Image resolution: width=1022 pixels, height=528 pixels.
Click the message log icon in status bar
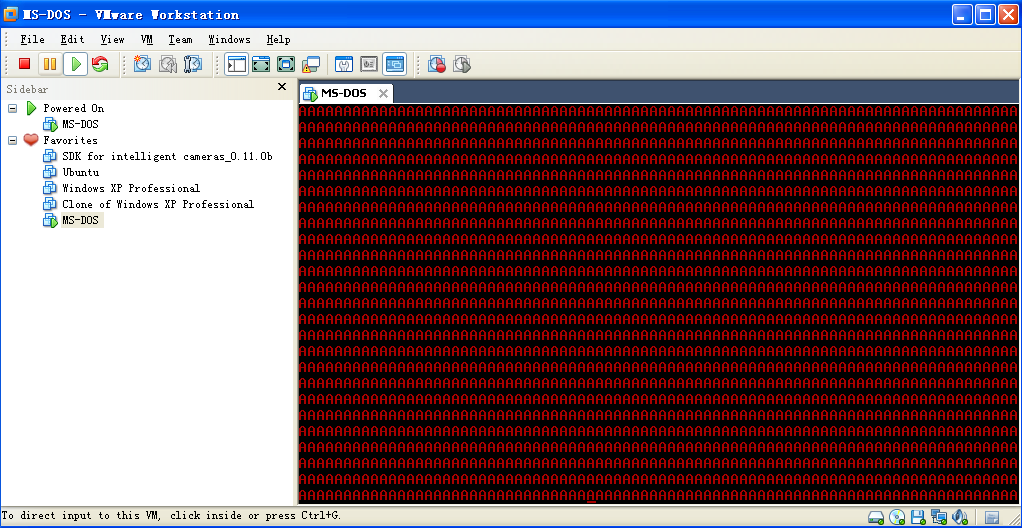coord(993,518)
